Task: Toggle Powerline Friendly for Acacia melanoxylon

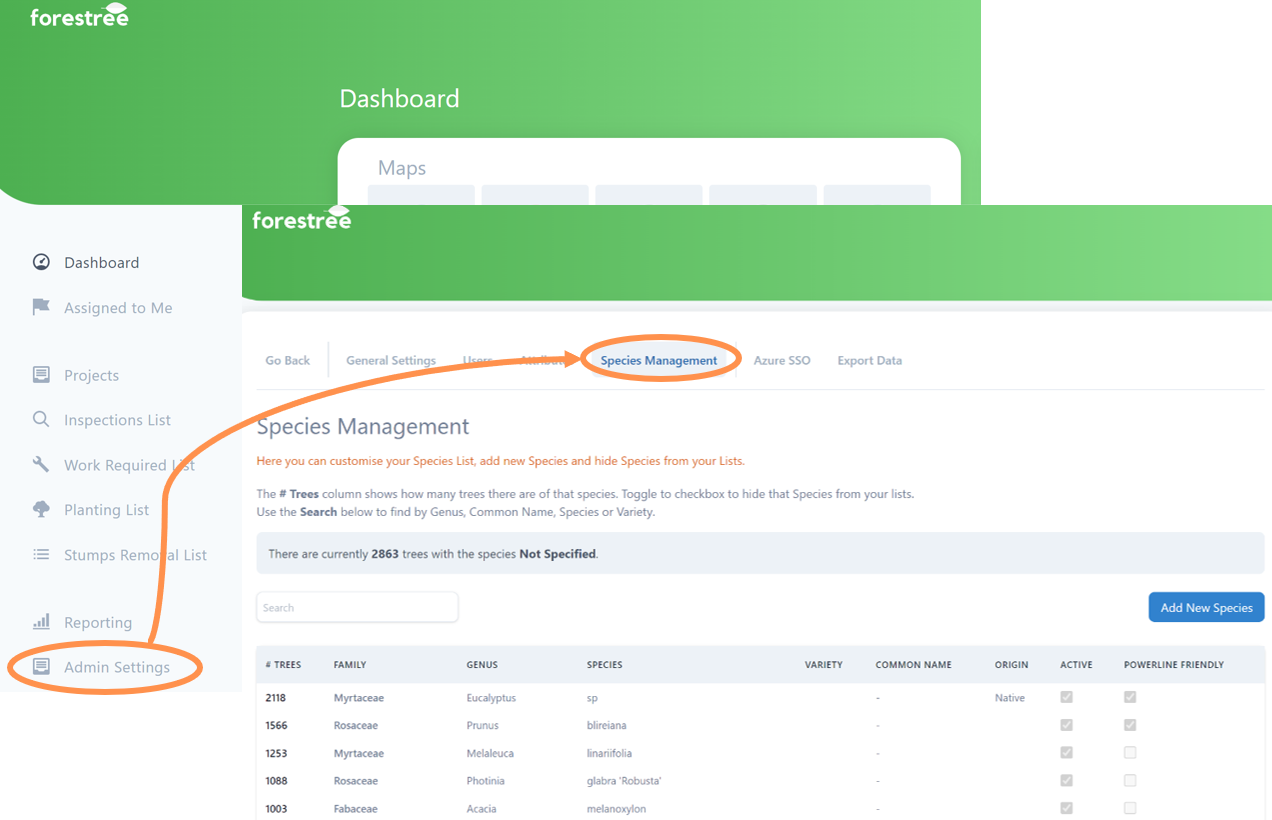Action: (1130, 808)
